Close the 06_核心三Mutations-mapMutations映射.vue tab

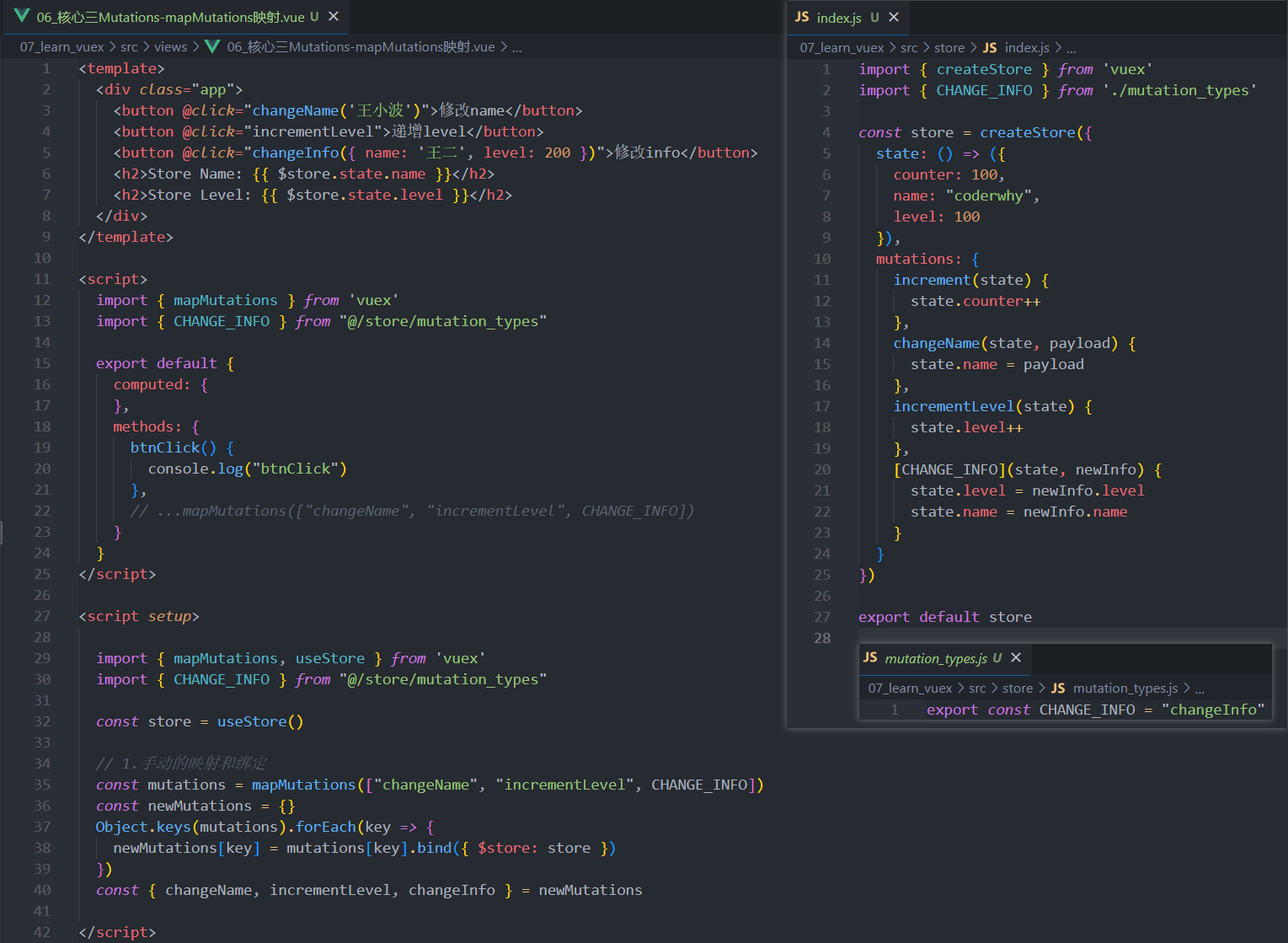tap(334, 16)
